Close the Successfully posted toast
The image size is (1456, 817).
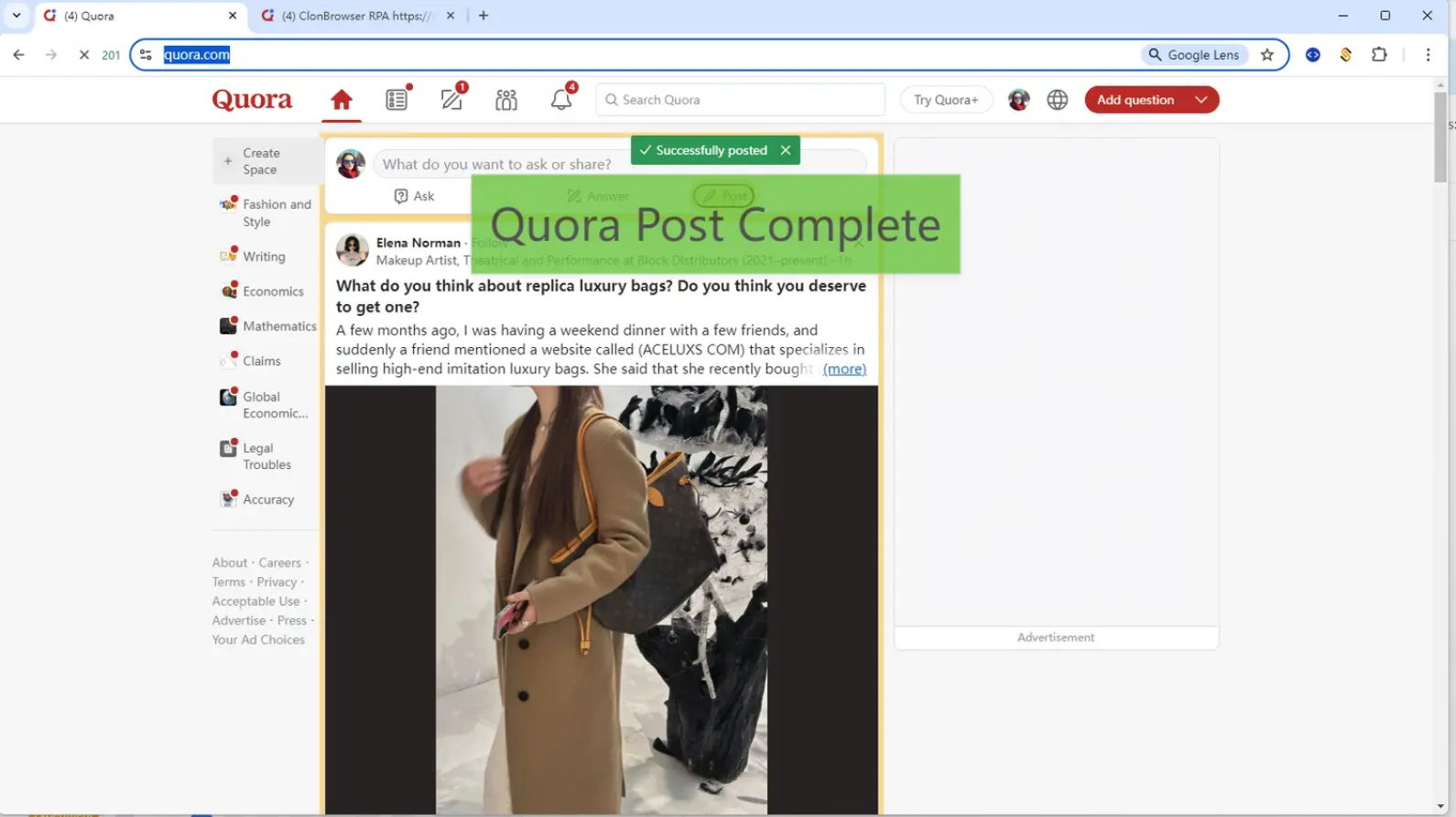coord(785,150)
